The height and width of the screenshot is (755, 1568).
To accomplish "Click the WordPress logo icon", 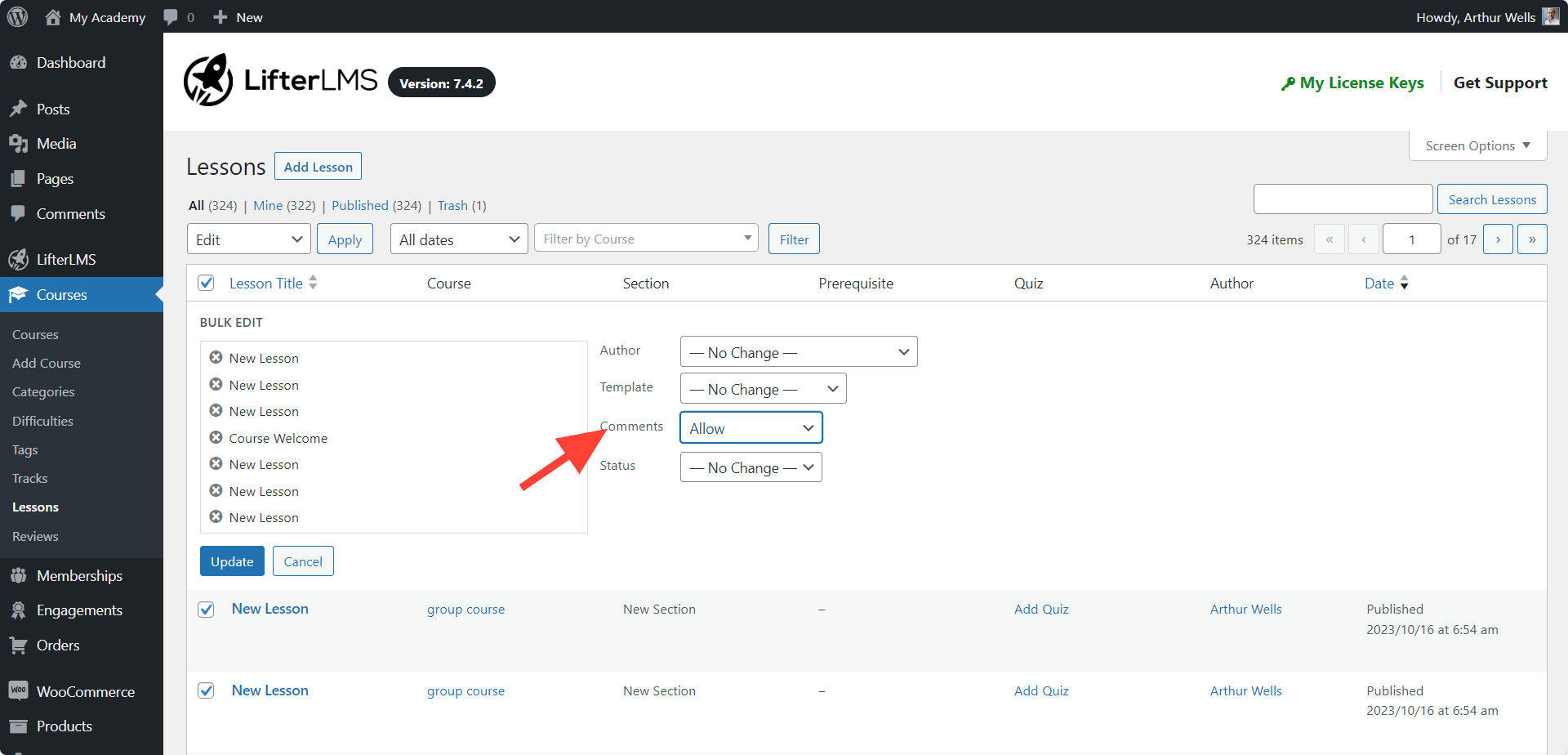I will [x=17, y=16].
